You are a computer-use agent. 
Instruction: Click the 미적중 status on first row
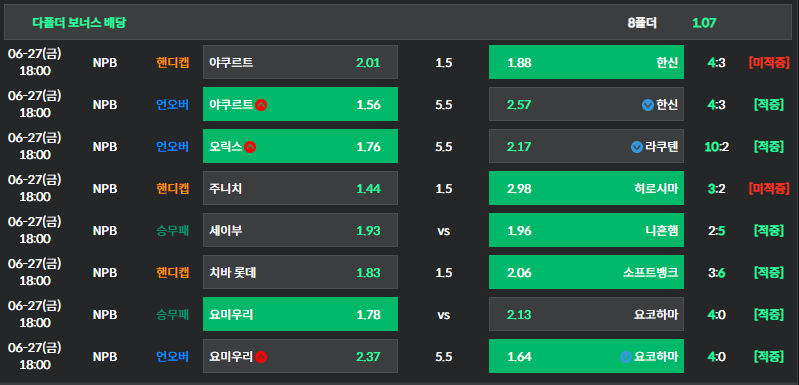(x=769, y=63)
